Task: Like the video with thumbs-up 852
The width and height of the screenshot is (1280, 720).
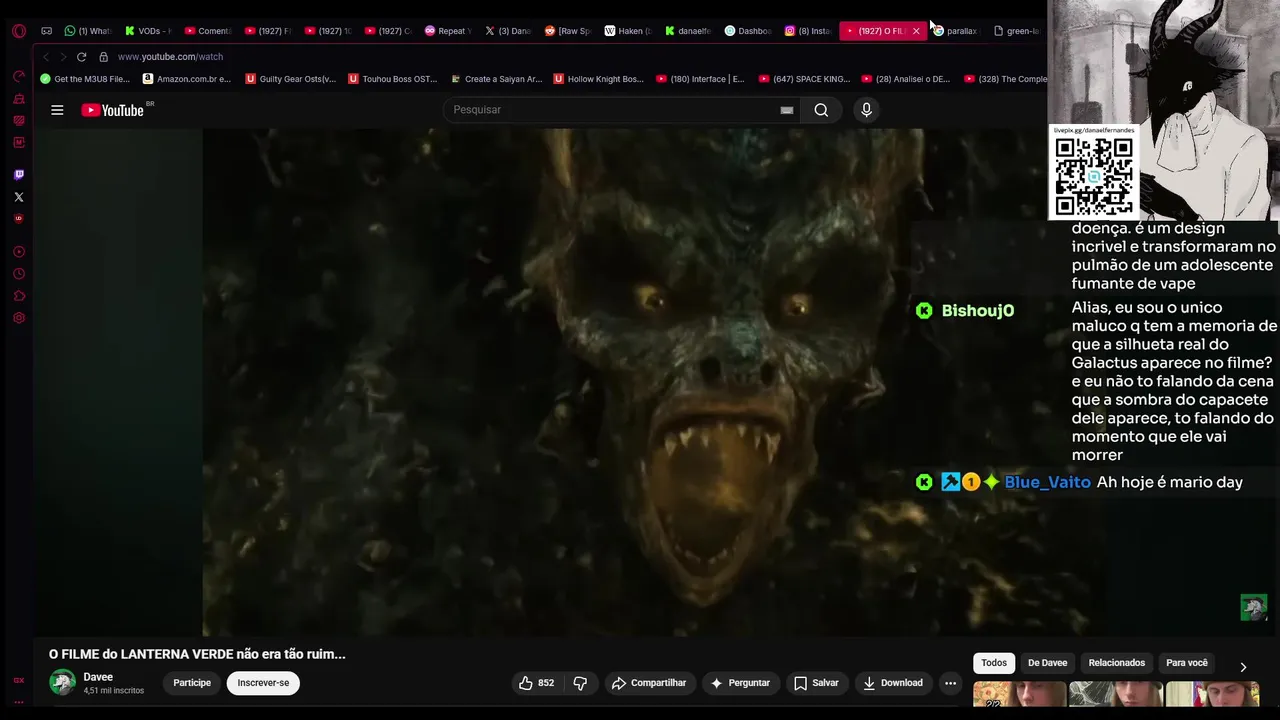Action: [x=536, y=683]
